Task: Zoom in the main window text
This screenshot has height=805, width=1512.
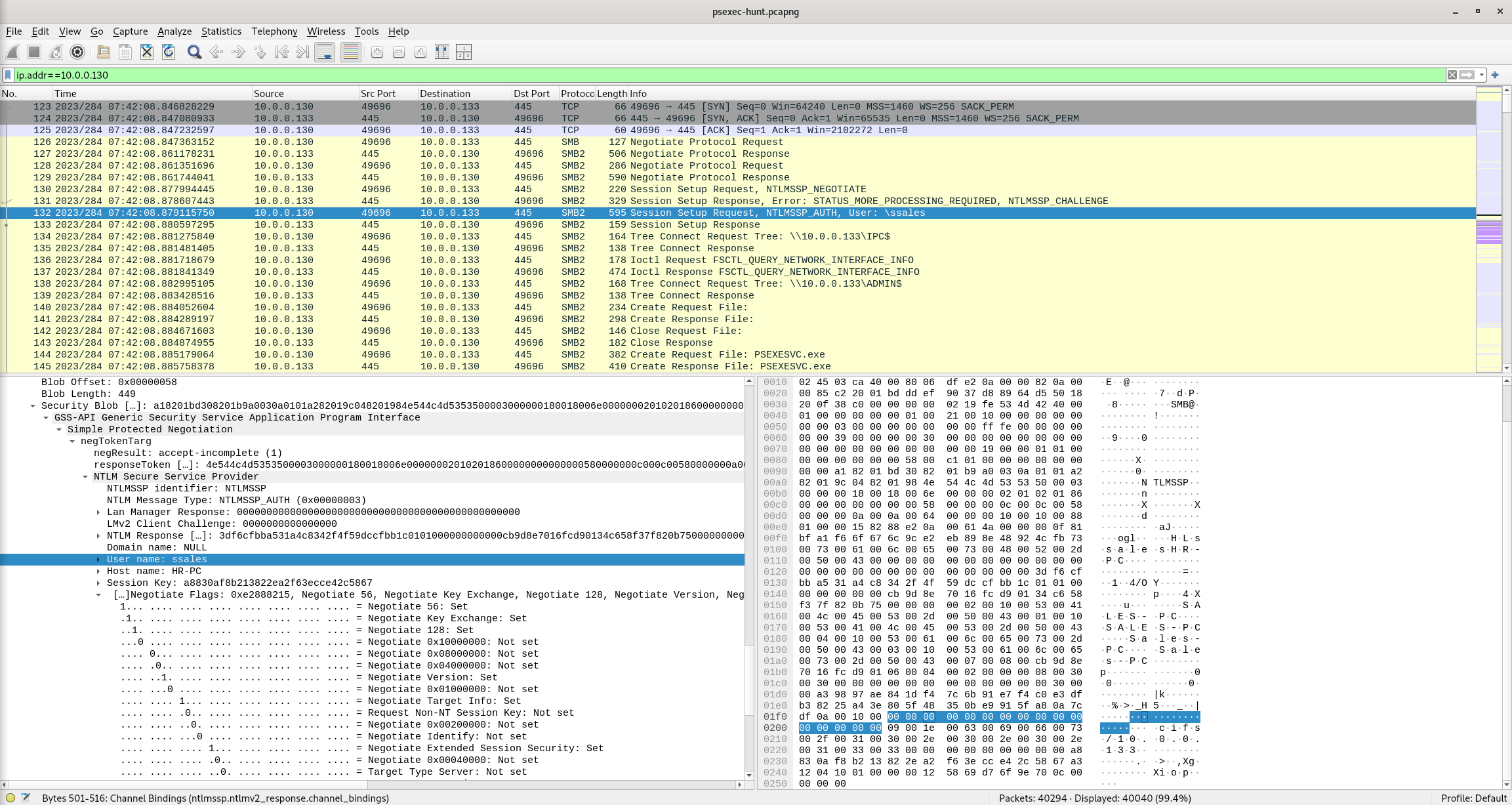Action: pos(377,52)
